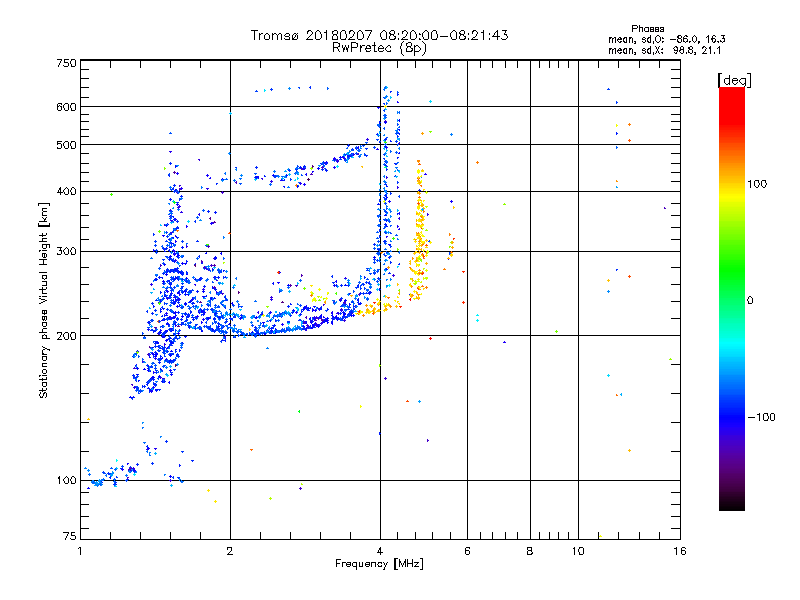Click the plot title 'Tromsø 20180207 08:20:00-08:21:43'
This screenshot has width=800, height=600.
coord(379,35)
